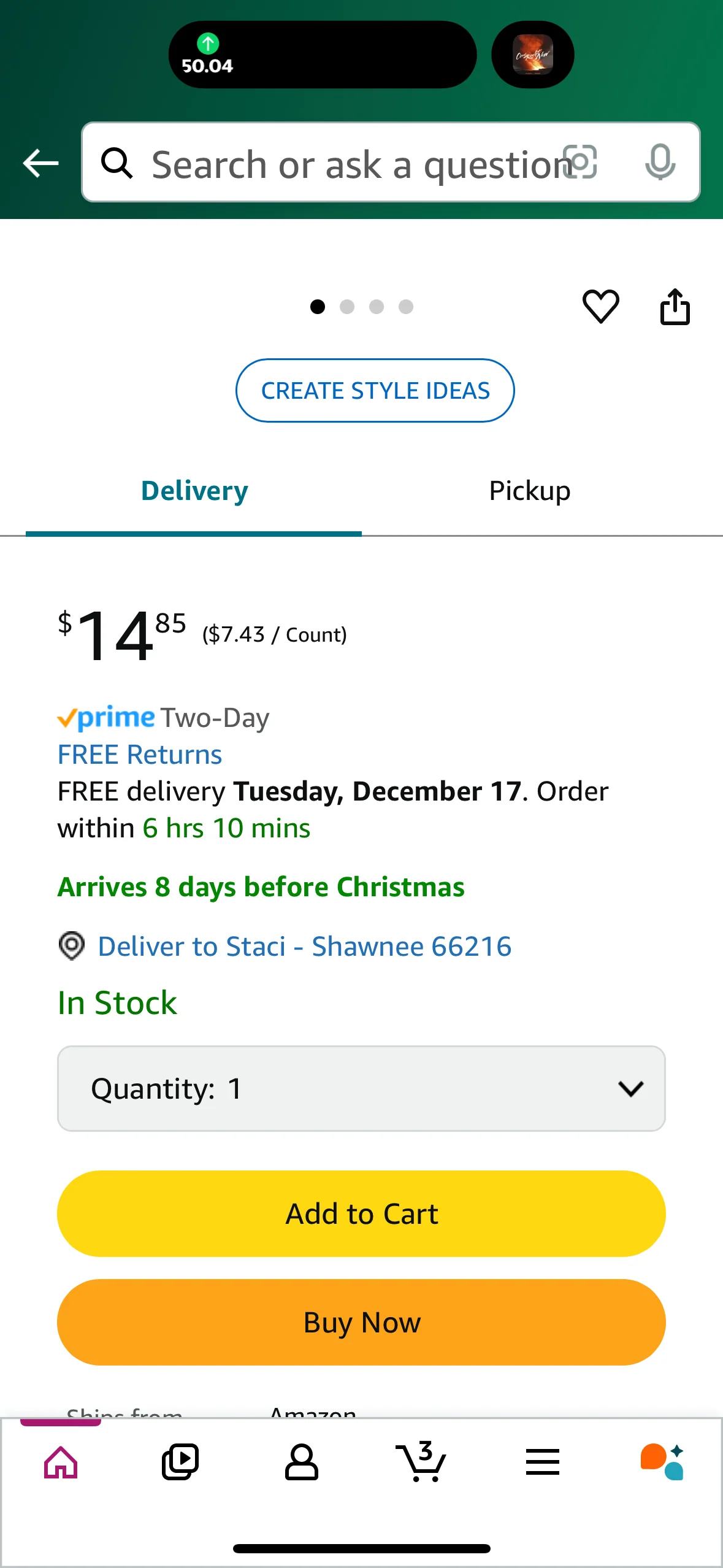
Task: Open camera lens search icon
Action: pyautogui.click(x=580, y=163)
